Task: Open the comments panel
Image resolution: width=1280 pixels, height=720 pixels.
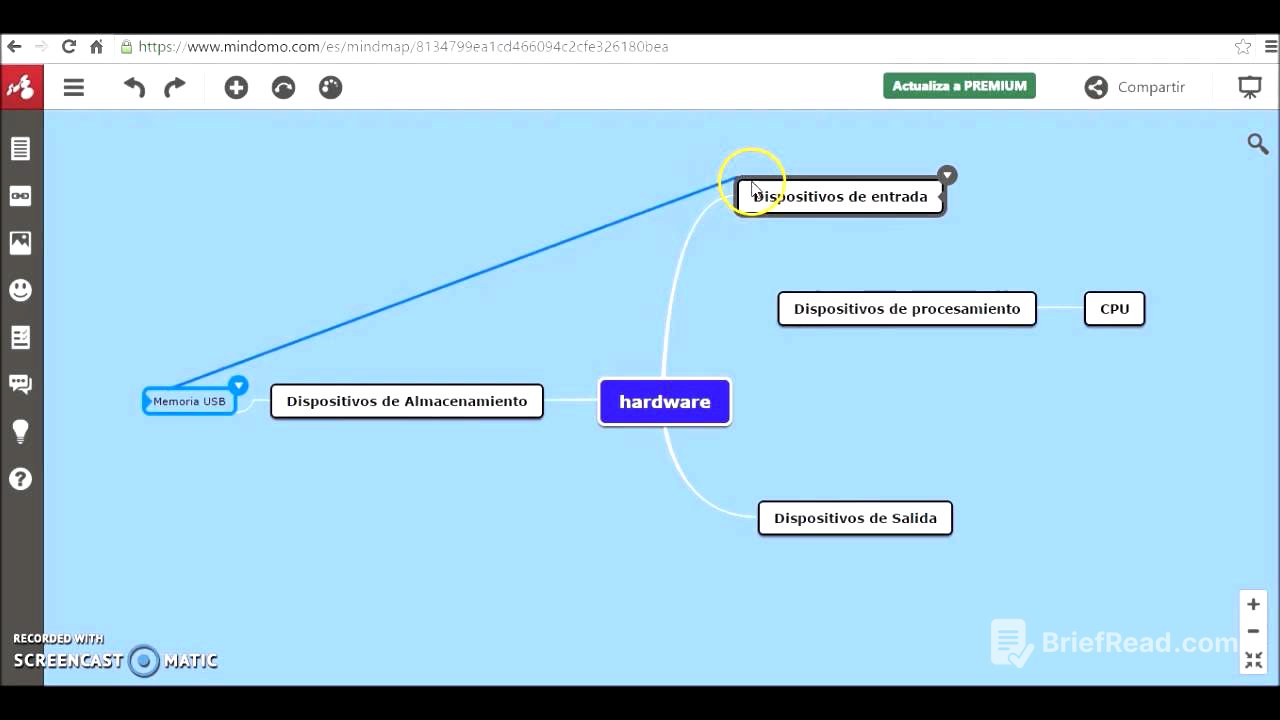Action: click(20, 383)
